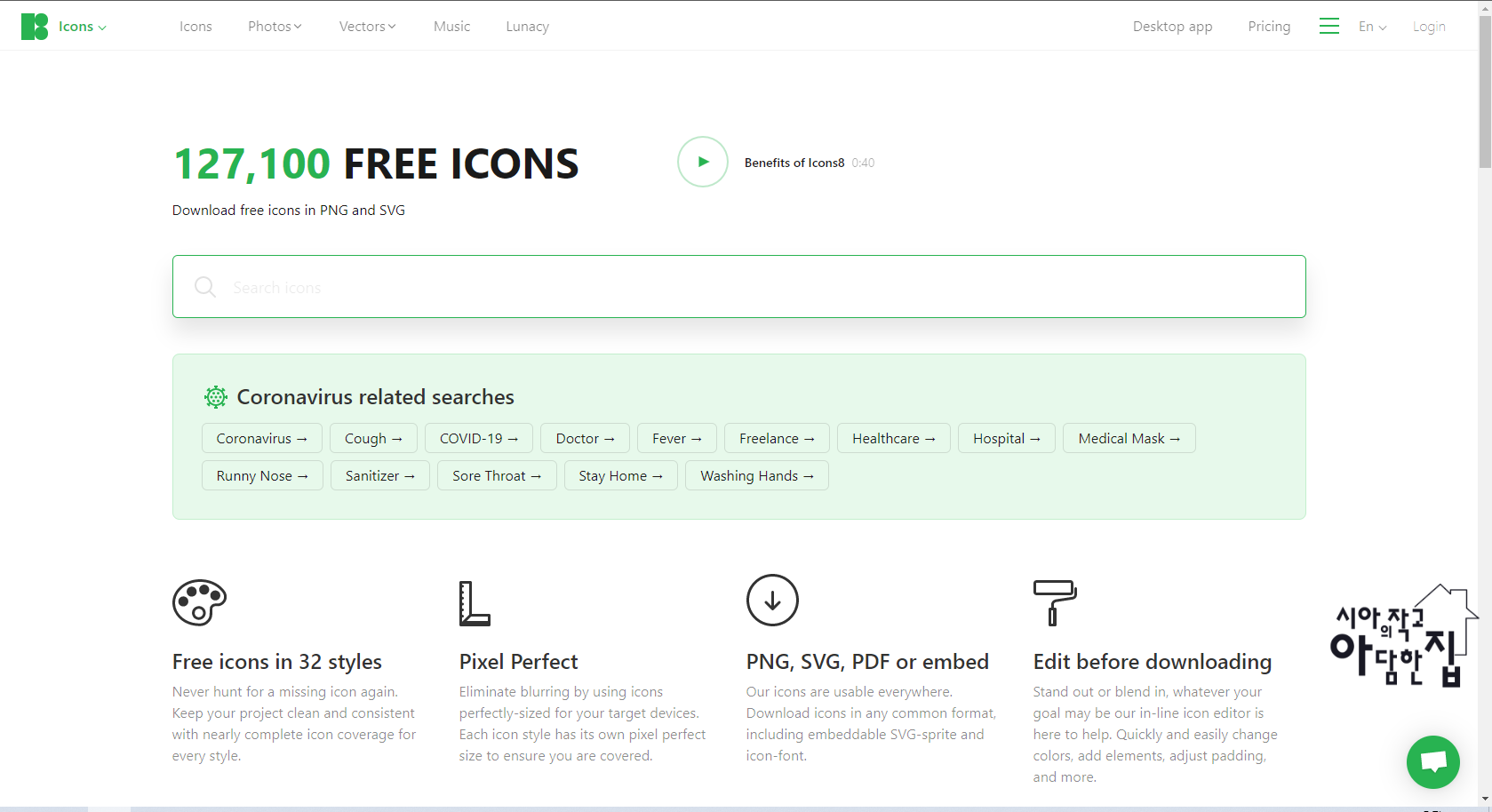The height and width of the screenshot is (812, 1492).
Task: Open the Music nav item
Action: point(451,27)
